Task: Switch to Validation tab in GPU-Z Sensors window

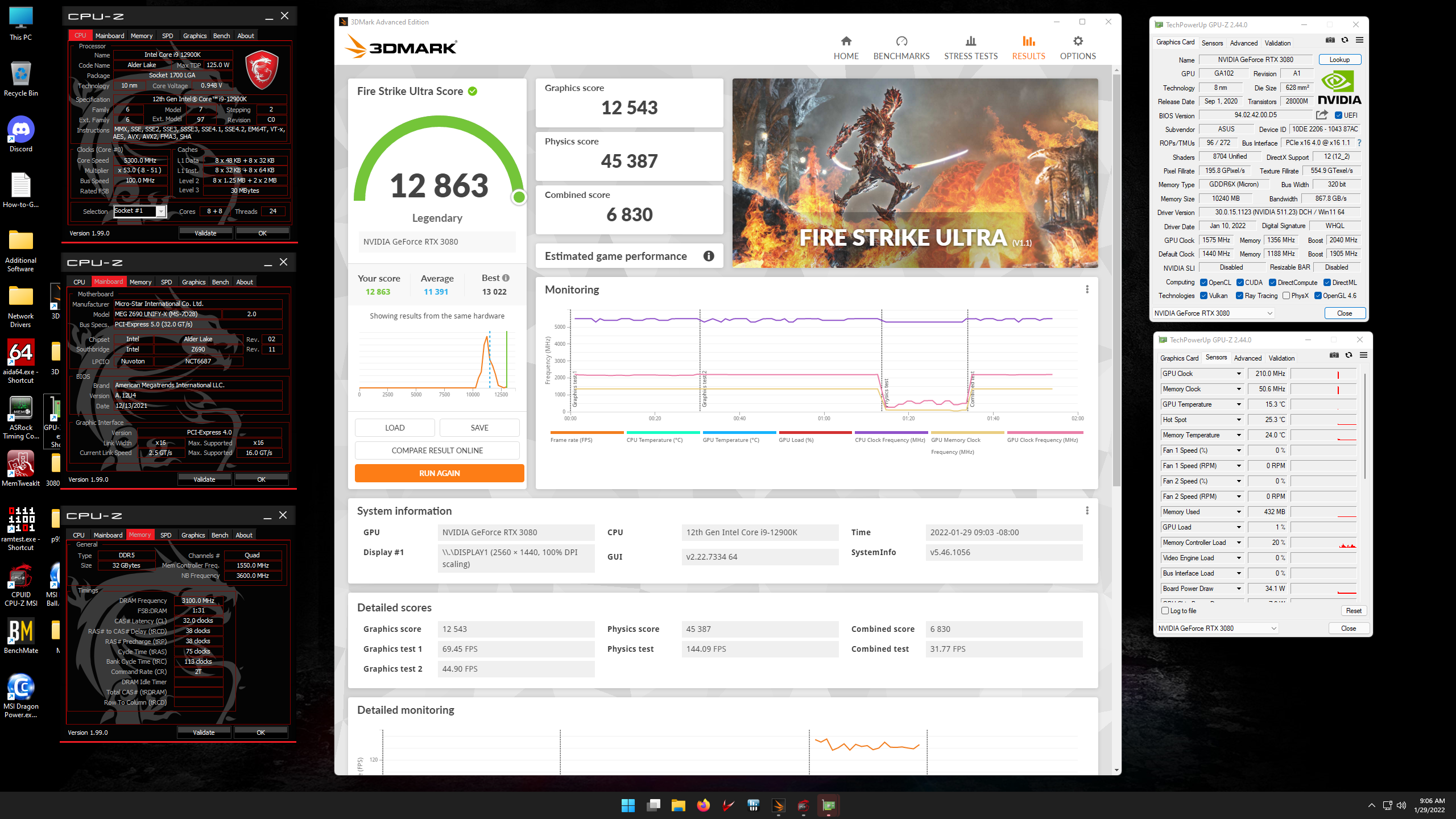Action: 1281,358
